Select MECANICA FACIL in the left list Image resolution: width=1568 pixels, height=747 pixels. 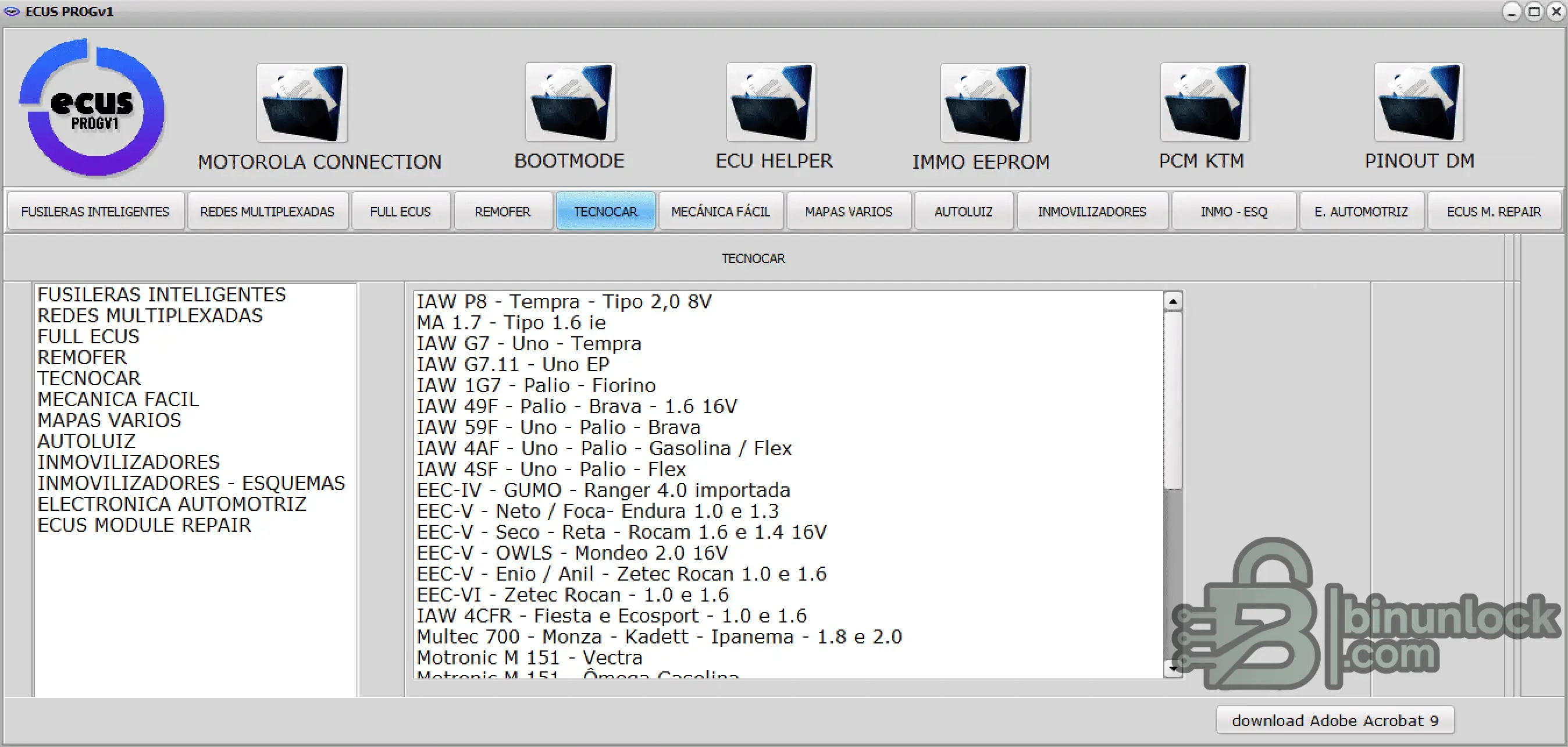pos(118,399)
